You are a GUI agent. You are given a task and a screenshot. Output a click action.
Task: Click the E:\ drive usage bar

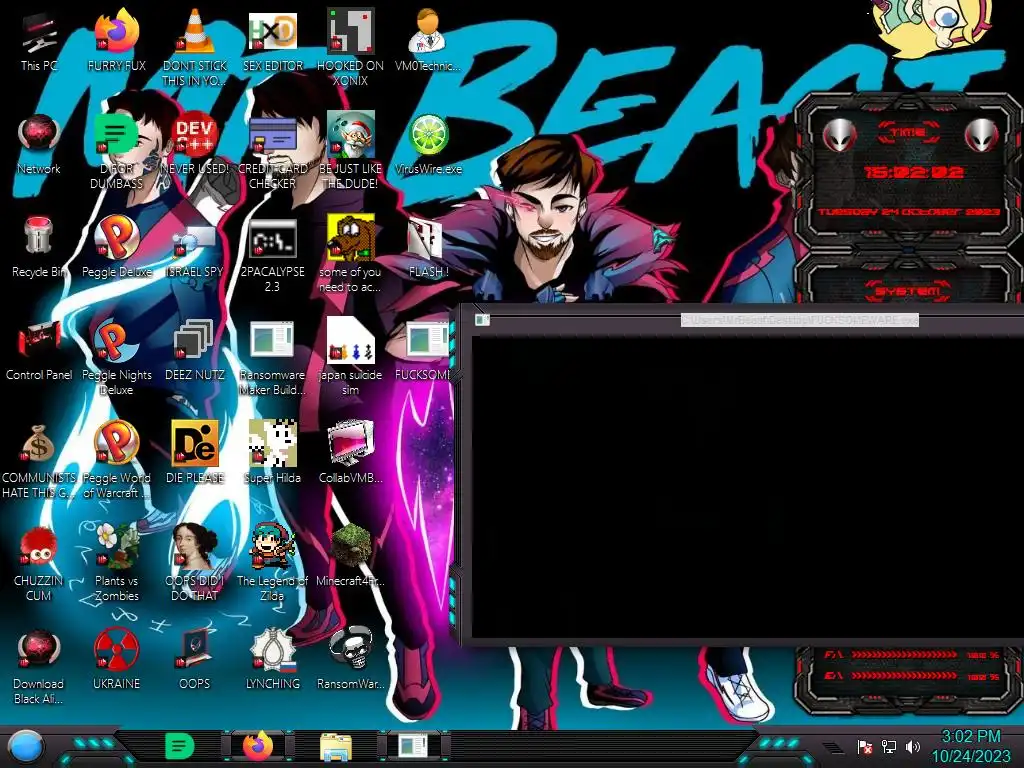[x=903, y=675]
